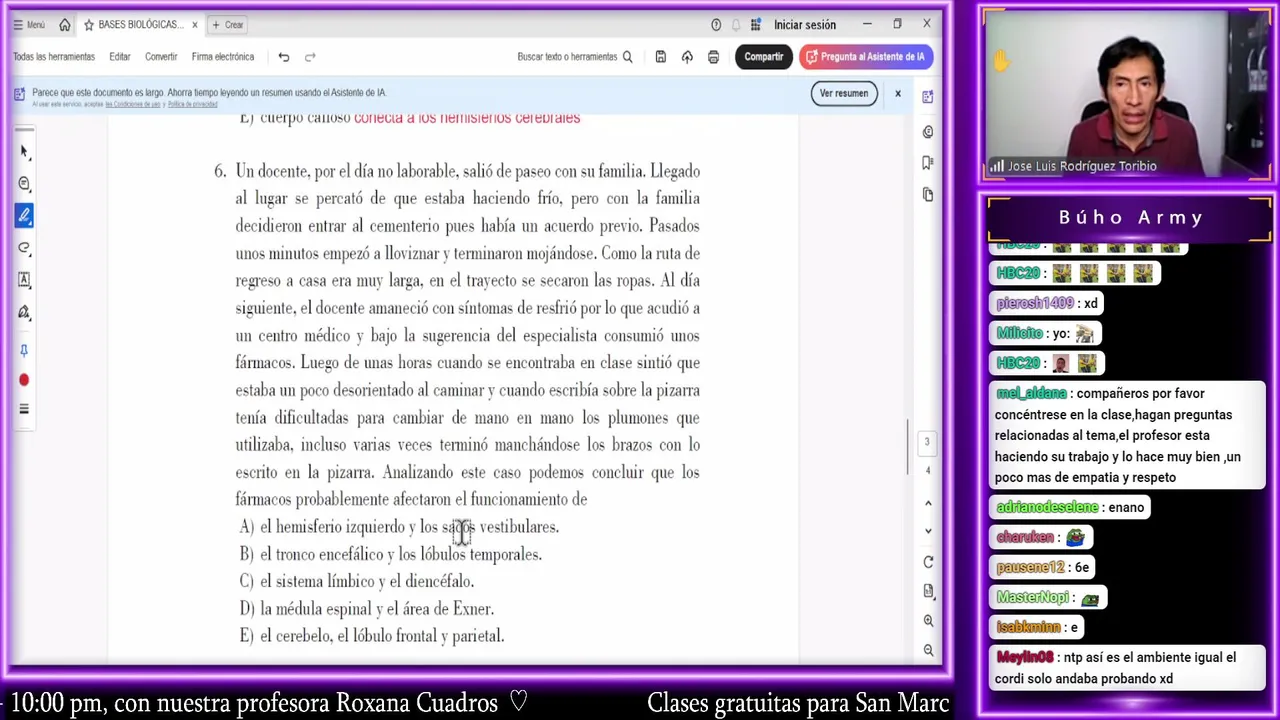Go to the Acrobat home screen icon
This screenshot has width=1280, height=720.
pyautogui.click(x=65, y=25)
